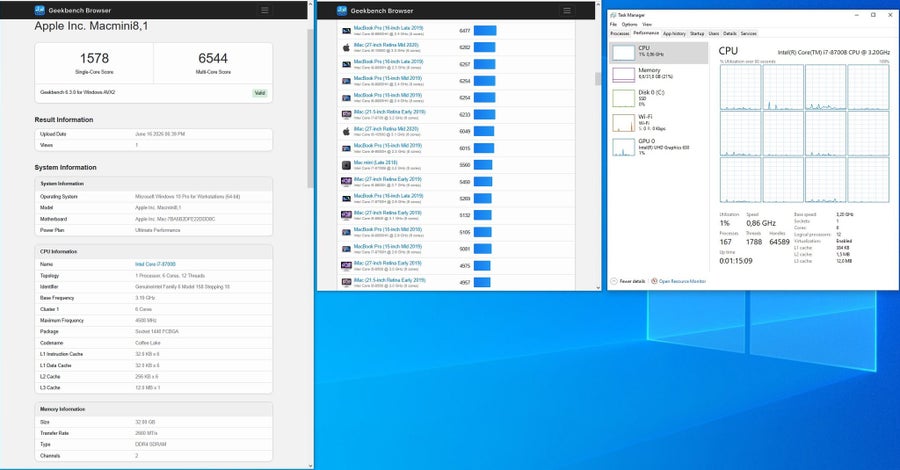This screenshot has height=470, width=900.
Task: Click the Resource Monitor icon at the Task Manager bottom
Action: [654, 281]
